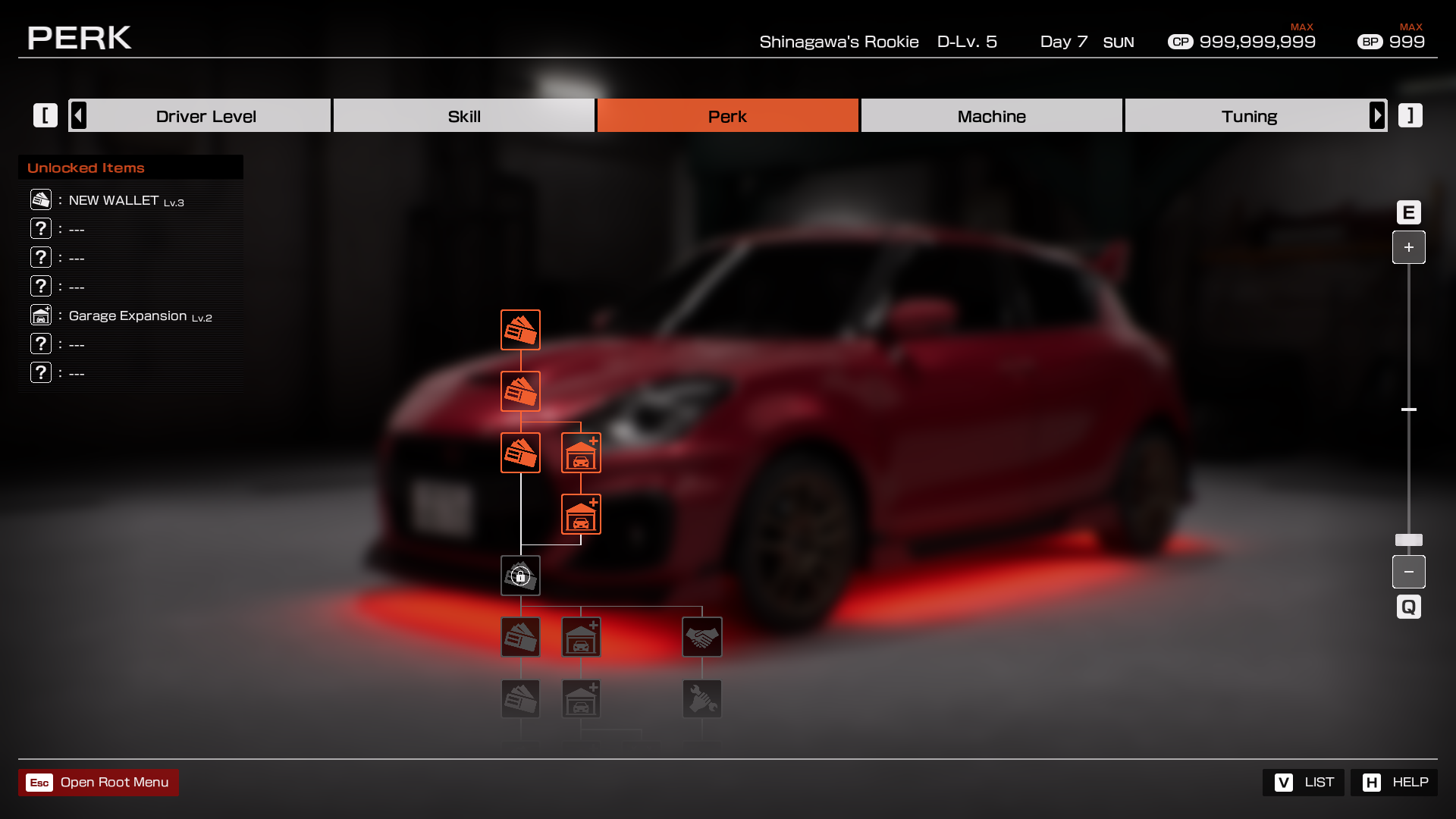This screenshot has height=819, width=1456.
Task: Click the BP points badge
Action: (1370, 42)
